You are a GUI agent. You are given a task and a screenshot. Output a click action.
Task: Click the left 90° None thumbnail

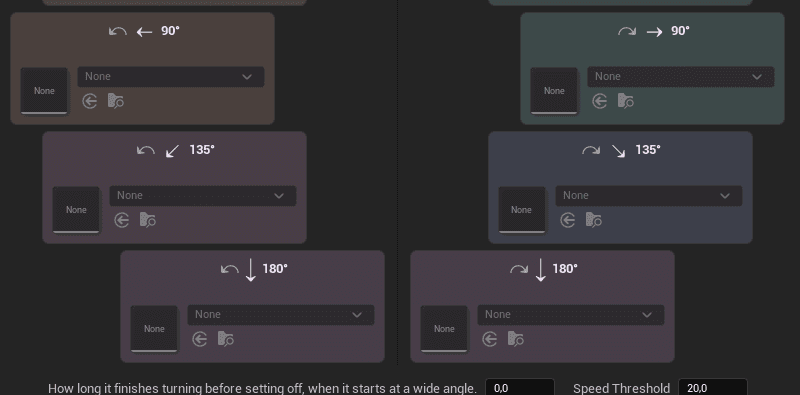[x=44, y=91]
